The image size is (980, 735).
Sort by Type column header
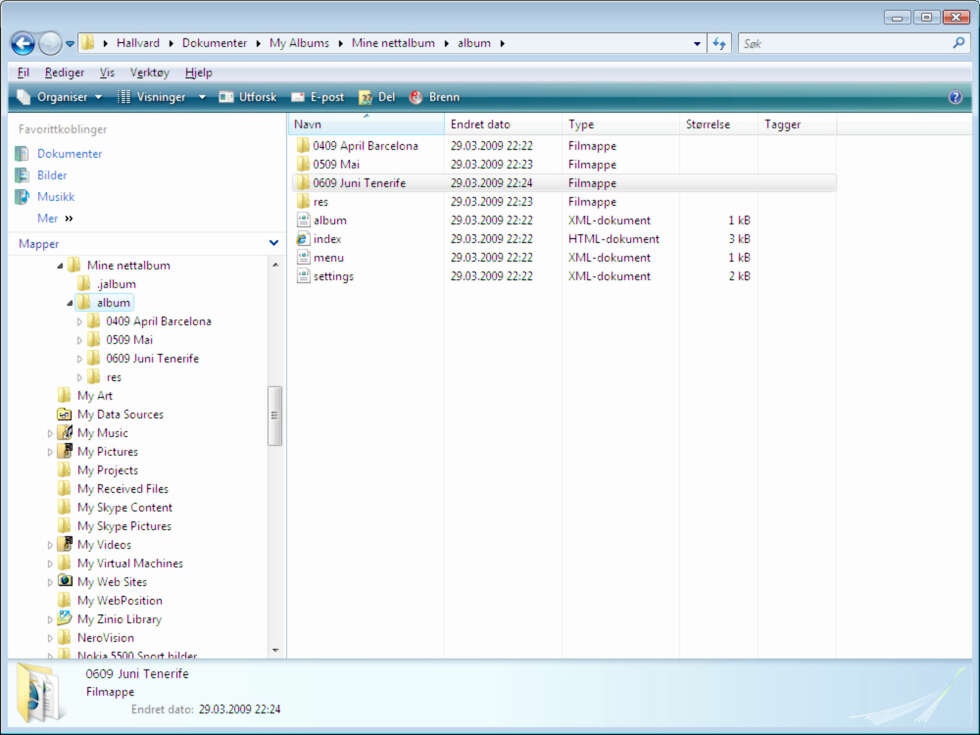pyautogui.click(x=621, y=124)
